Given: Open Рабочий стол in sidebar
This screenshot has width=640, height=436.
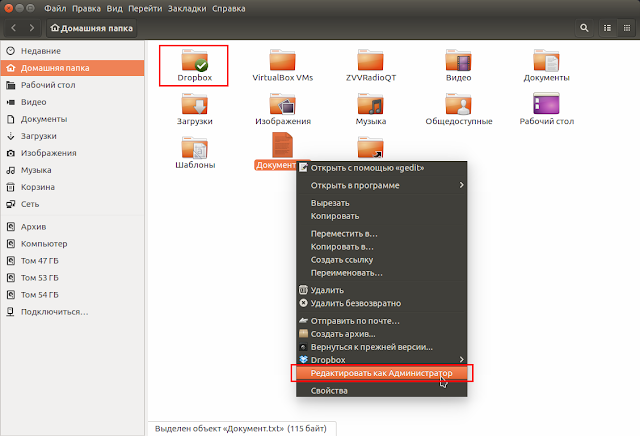Looking at the screenshot, I should 72,85.
